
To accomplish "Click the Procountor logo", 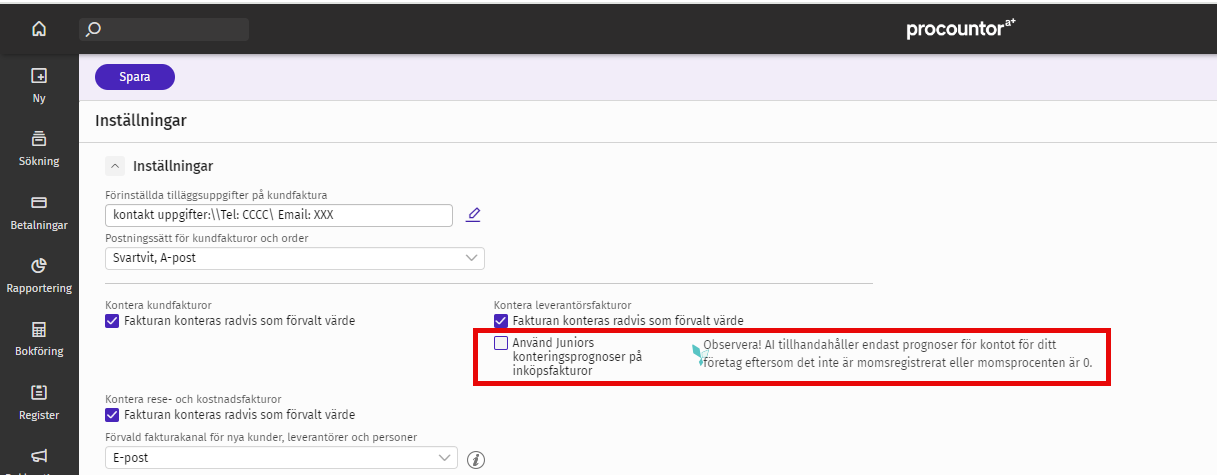I will (960, 29).
